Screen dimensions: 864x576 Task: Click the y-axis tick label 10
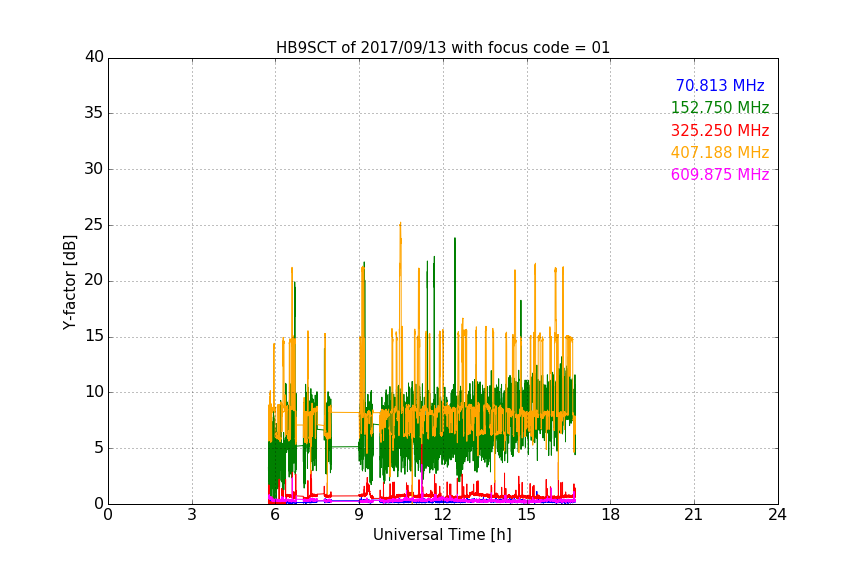tap(94, 392)
